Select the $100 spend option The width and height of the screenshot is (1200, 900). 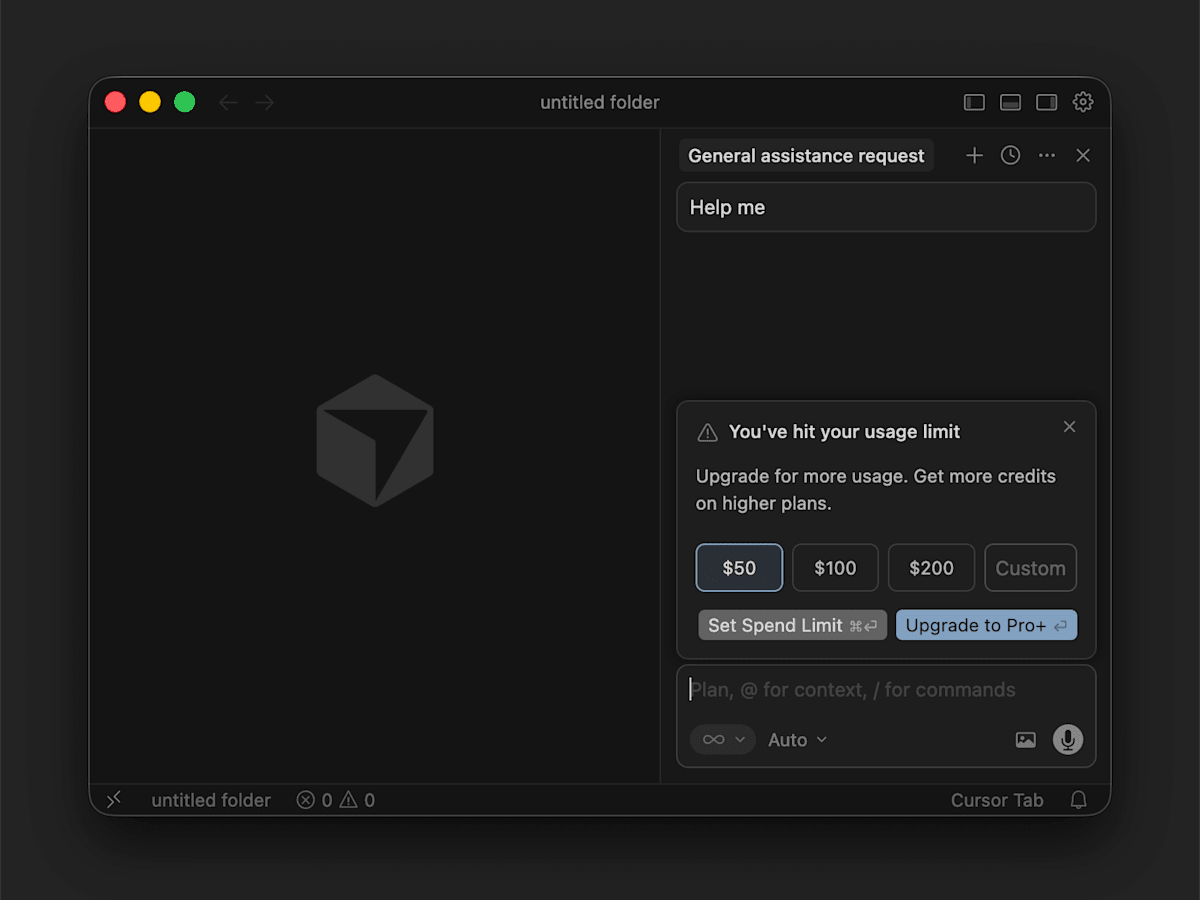pyautogui.click(x=835, y=568)
